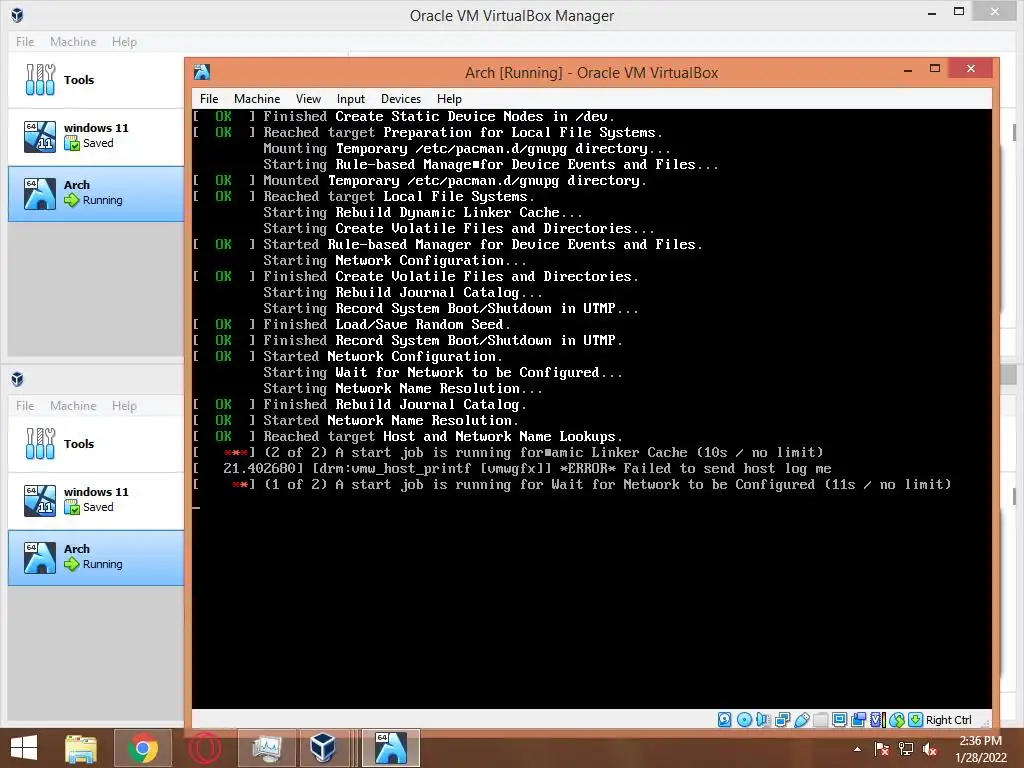Click Right Ctrl host key label
Screen dimensions: 1024x768
click(x=948, y=720)
